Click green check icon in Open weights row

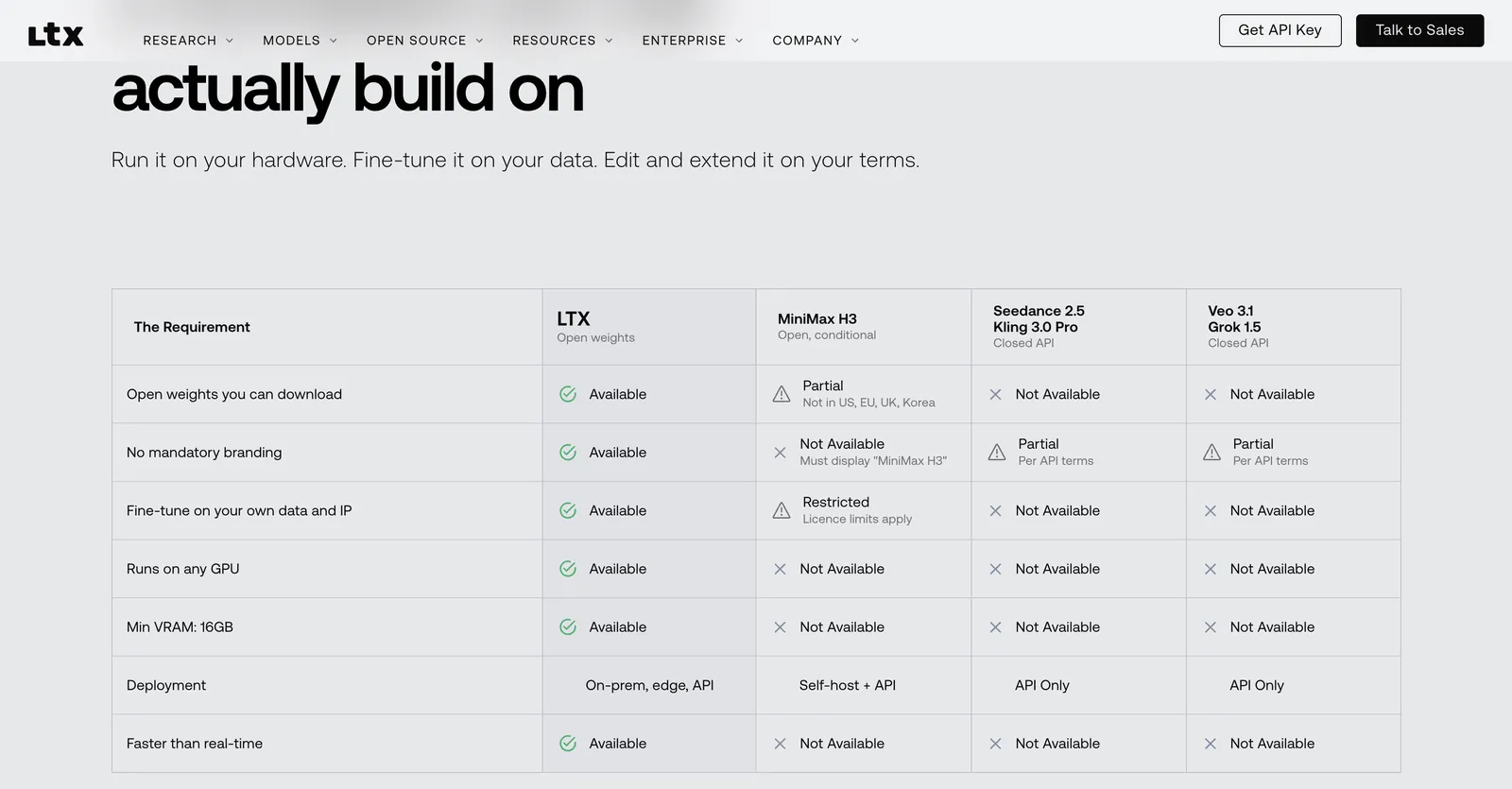568,394
